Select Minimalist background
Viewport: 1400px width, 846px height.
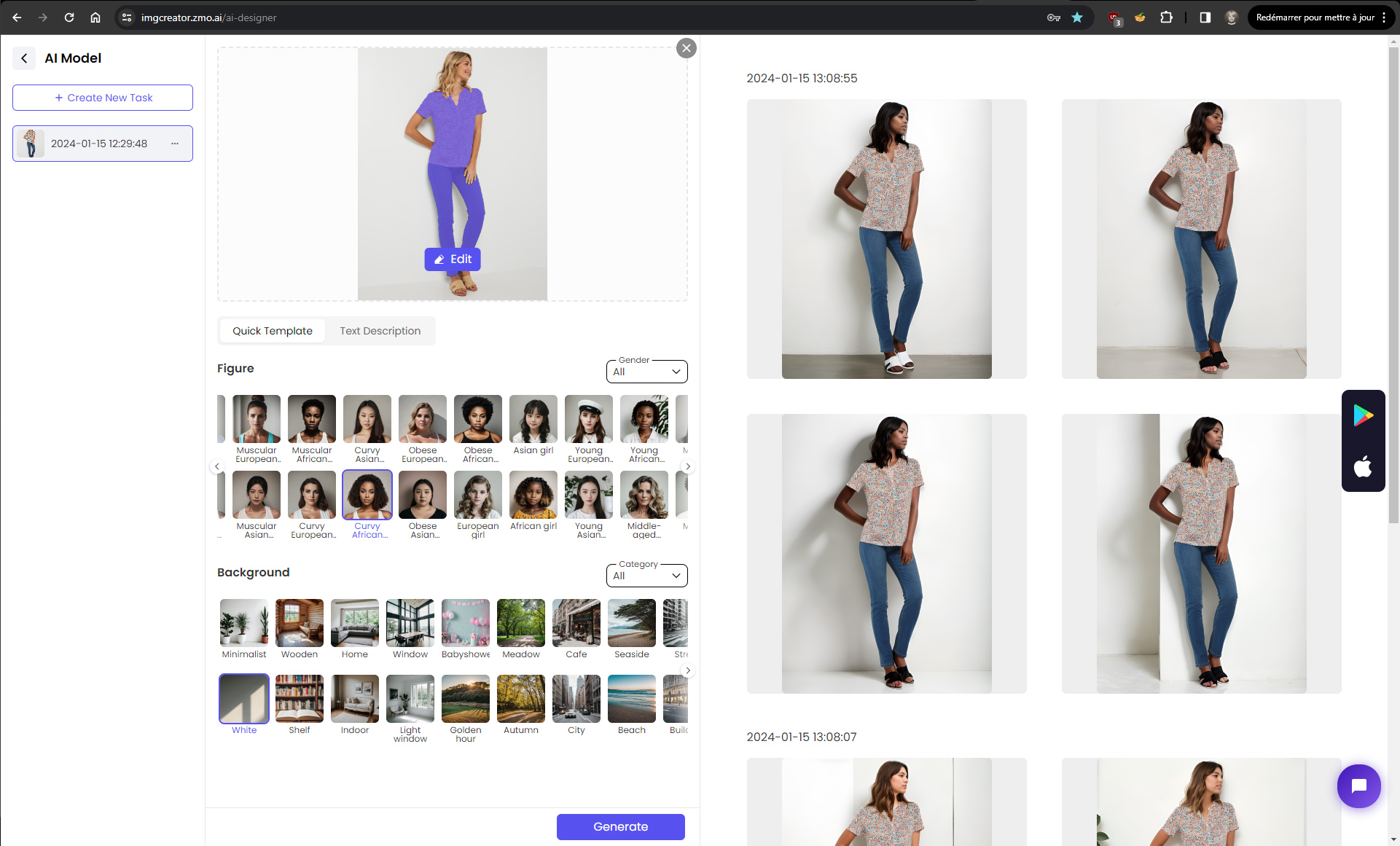(x=244, y=630)
